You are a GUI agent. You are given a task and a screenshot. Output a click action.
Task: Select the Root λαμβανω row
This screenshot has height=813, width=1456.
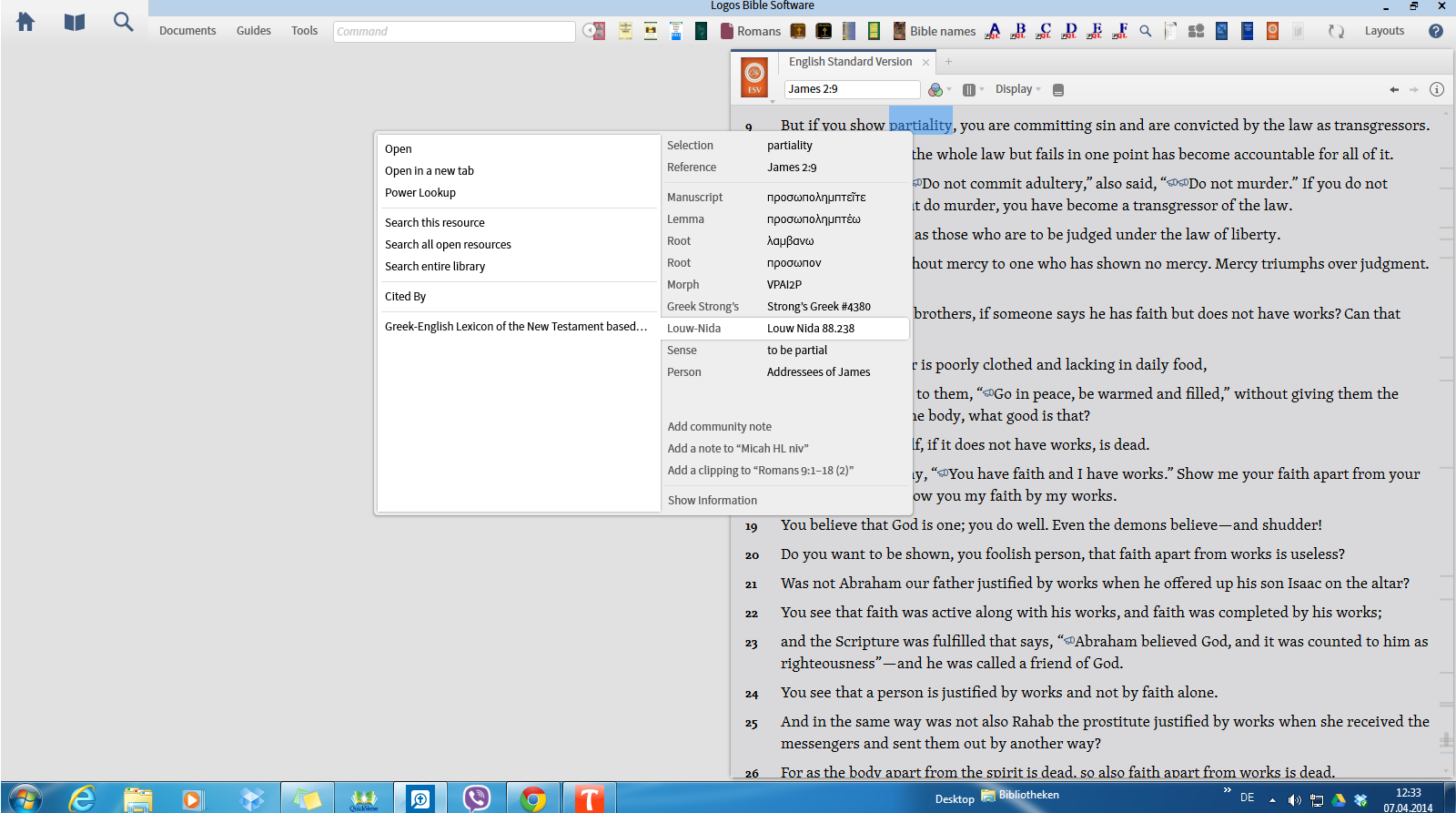pos(786,241)
